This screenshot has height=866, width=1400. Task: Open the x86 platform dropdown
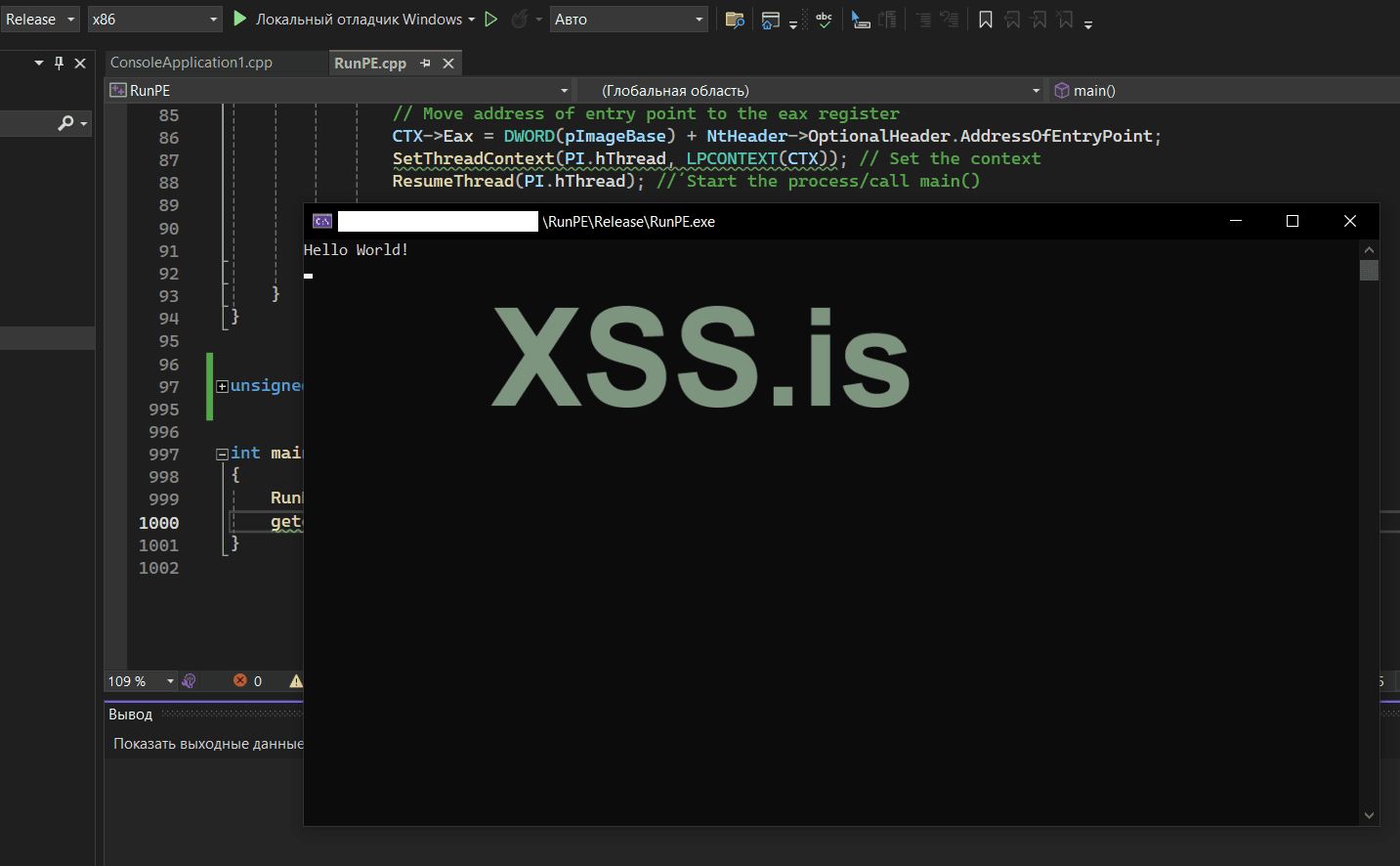click(x=154, y=20)
